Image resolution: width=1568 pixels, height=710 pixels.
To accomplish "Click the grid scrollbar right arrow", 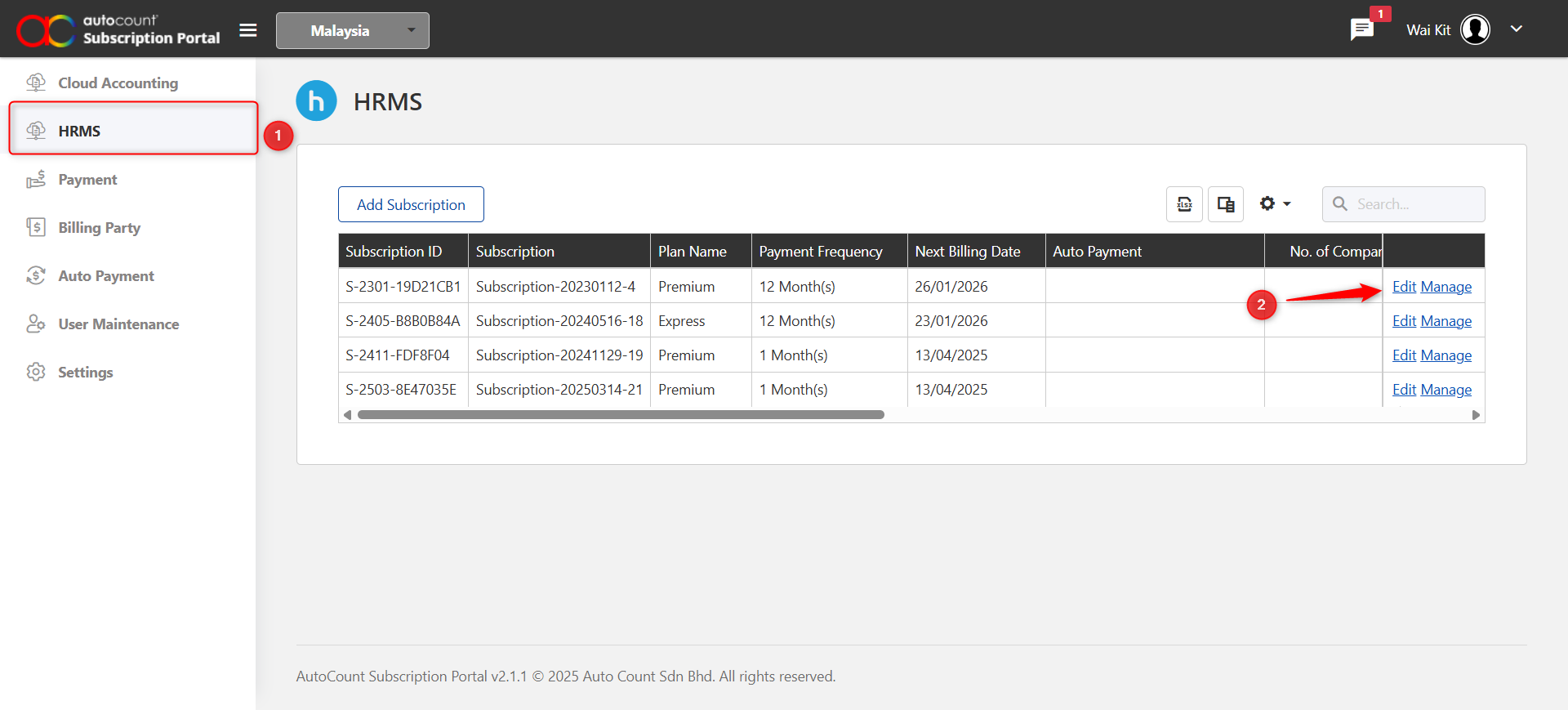I will [x=1476, y=415].
